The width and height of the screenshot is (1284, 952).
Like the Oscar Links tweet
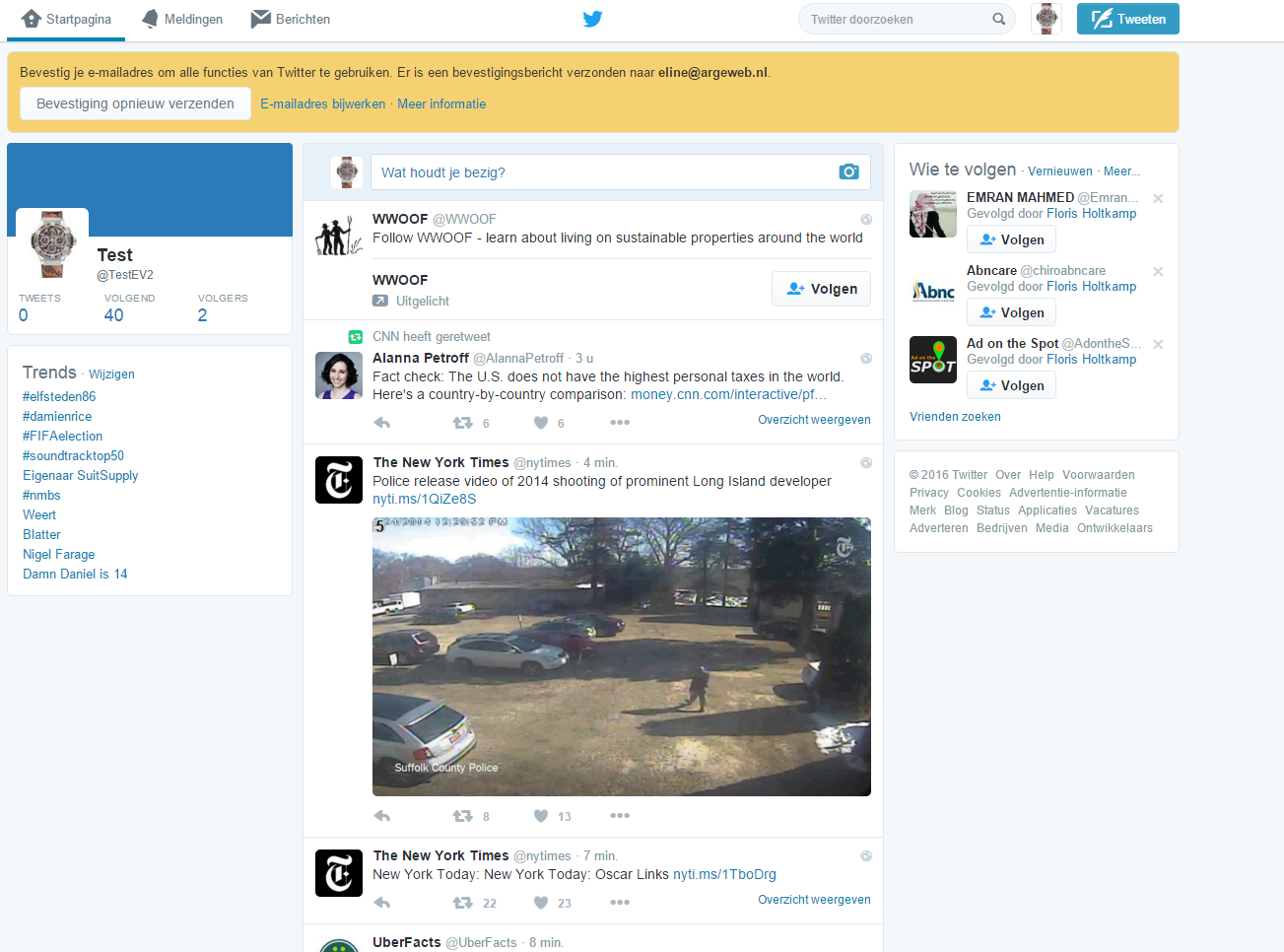tap(541, 903)
